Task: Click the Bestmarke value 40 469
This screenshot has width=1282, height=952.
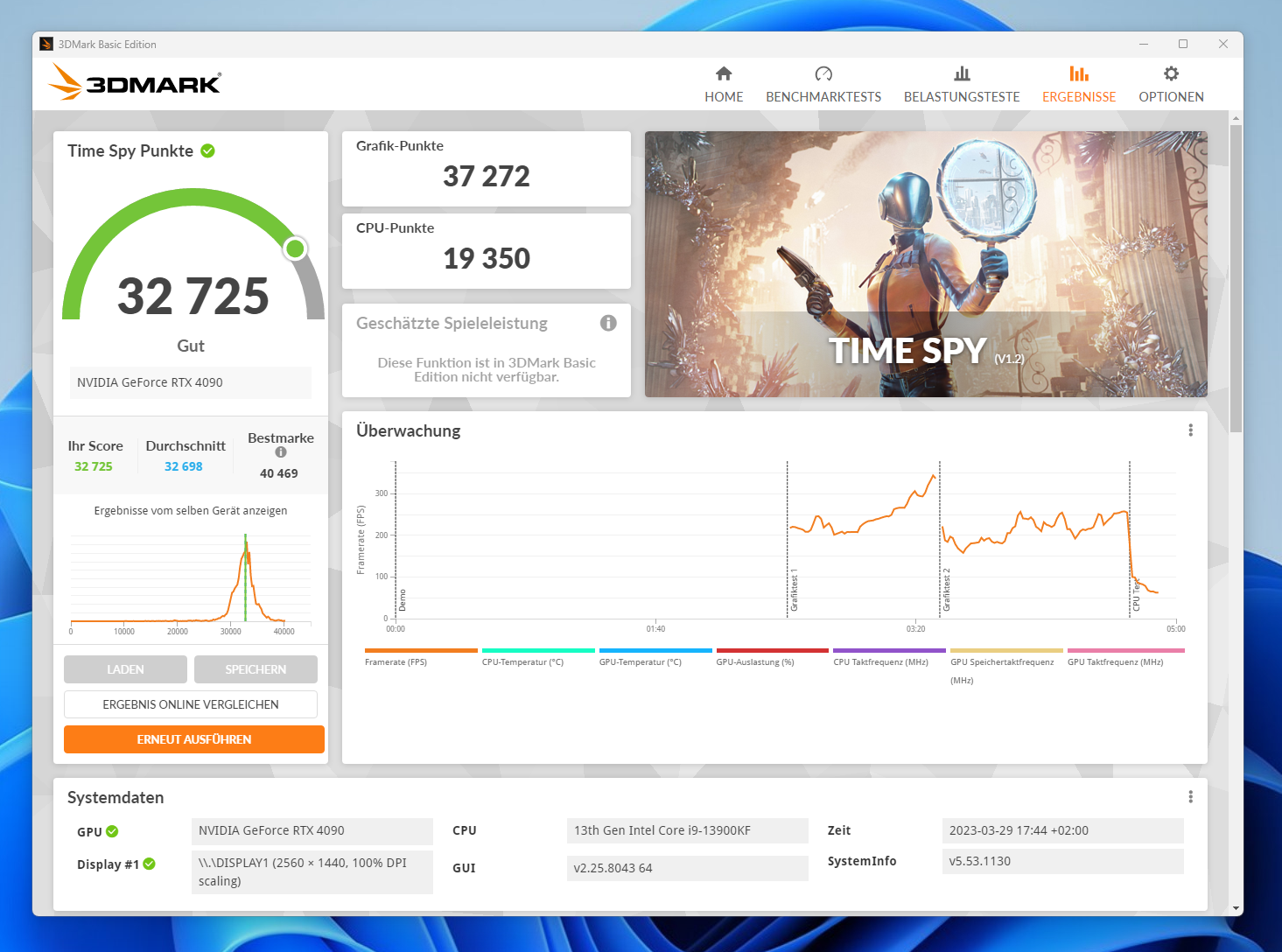Action: (x=279, y=473)
